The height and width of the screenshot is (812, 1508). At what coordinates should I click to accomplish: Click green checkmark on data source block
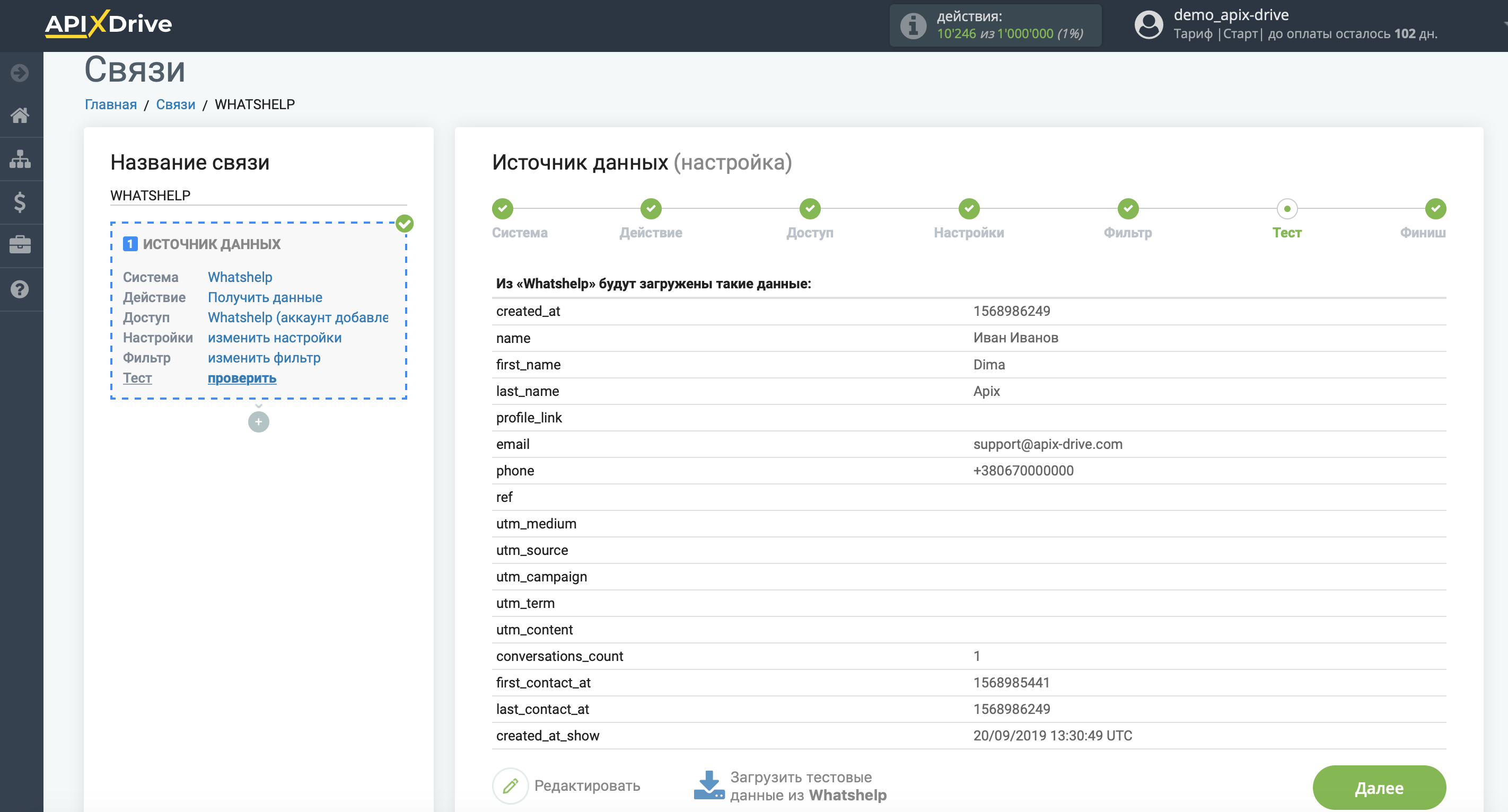click(x=405, y=224)
